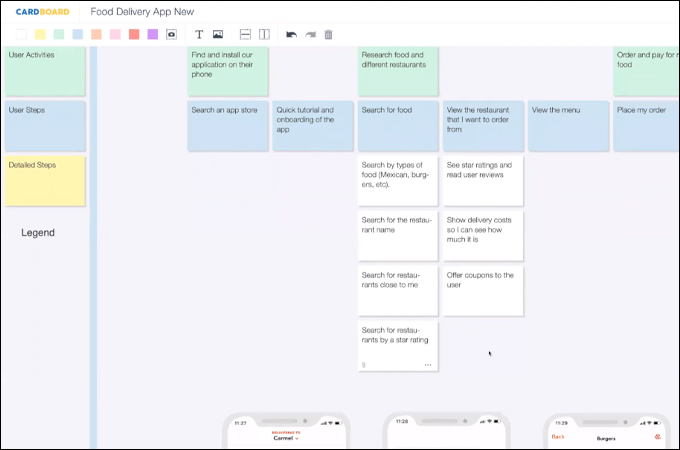Click the Legend text label
Viewport: 680px width, 450px height.
(x=38, y=232)
